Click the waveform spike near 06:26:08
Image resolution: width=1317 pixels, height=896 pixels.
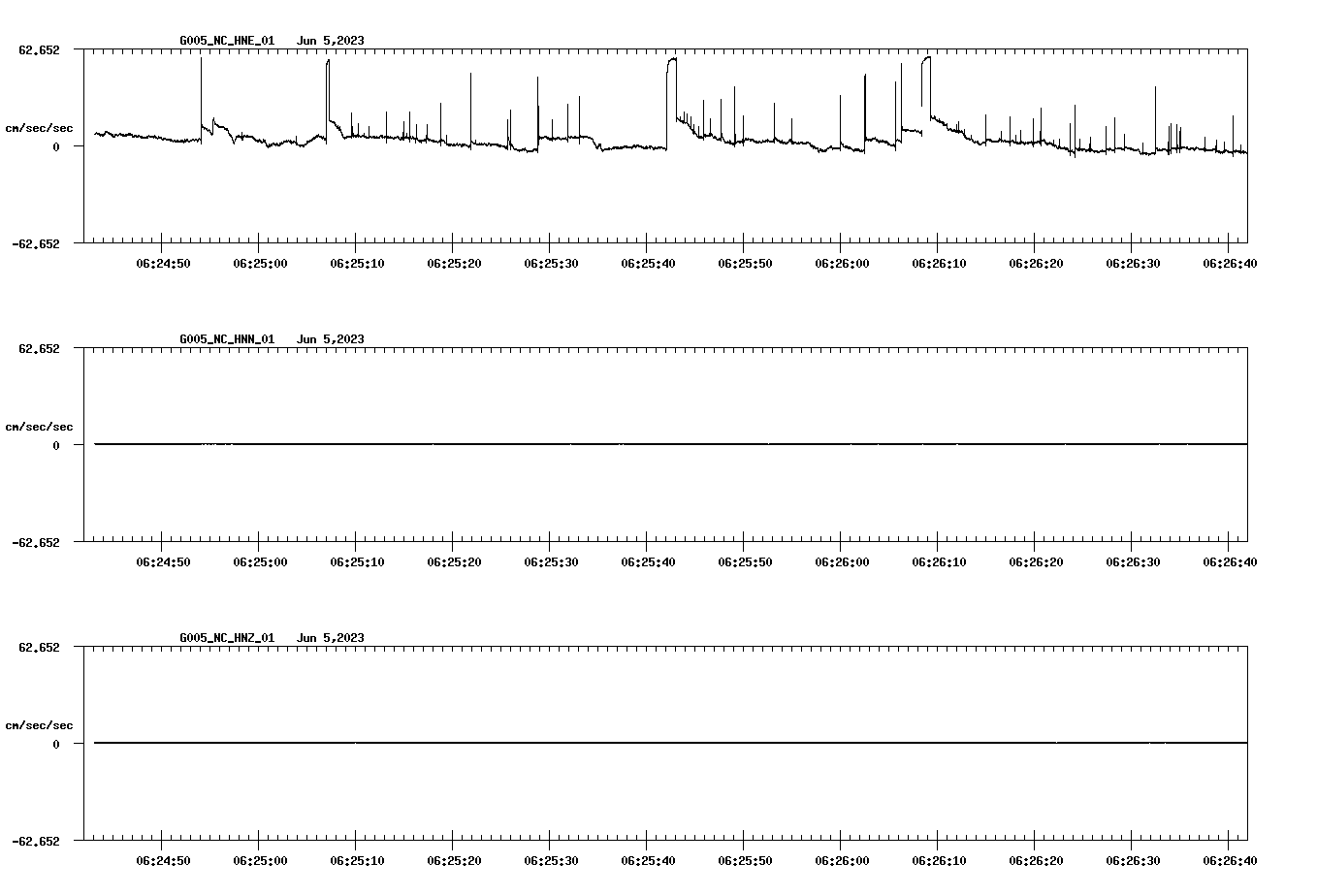click(x=926, y=68)
